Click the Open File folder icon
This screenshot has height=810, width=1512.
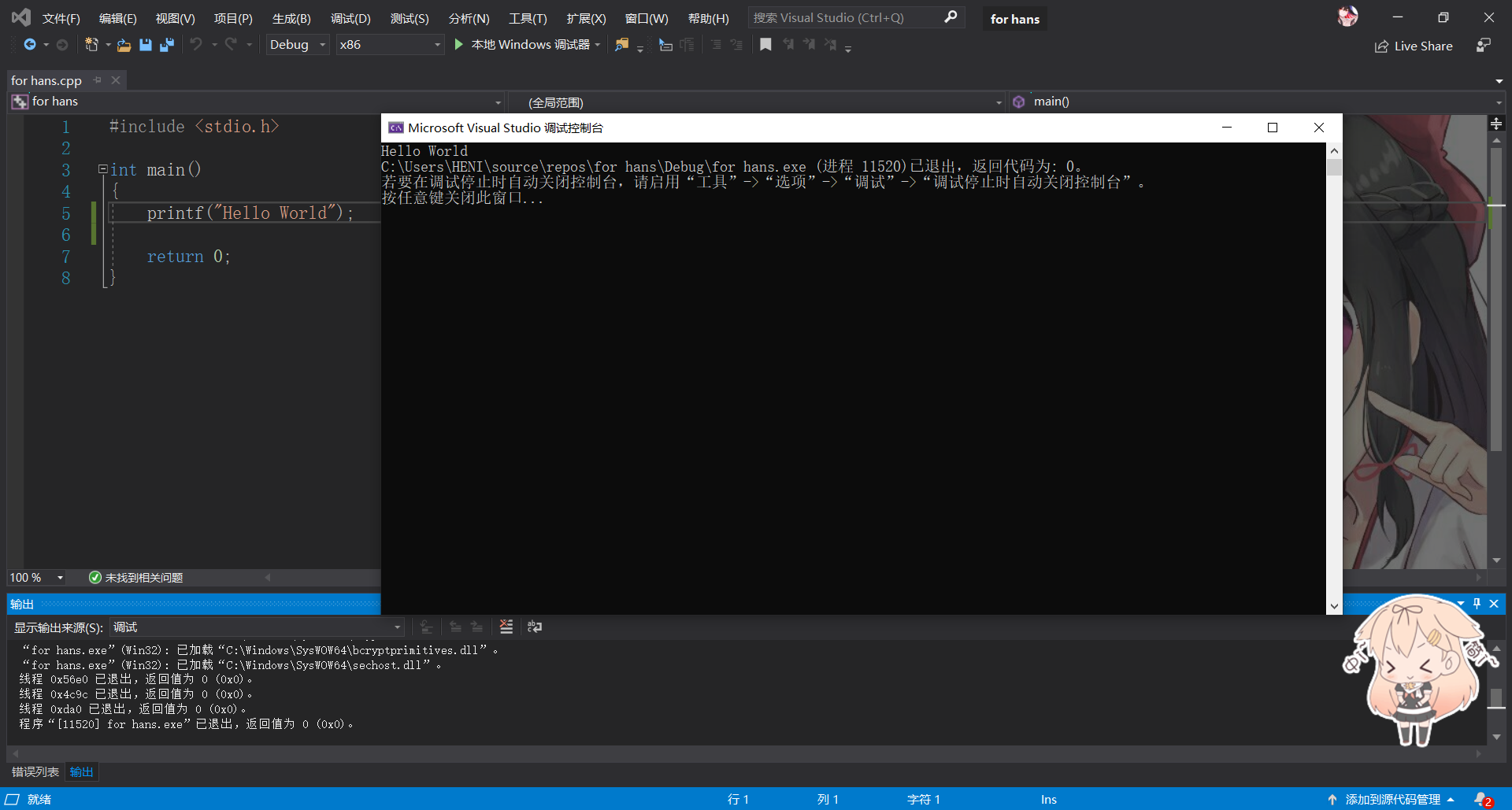pyautogui.click(x=124, y=45)
